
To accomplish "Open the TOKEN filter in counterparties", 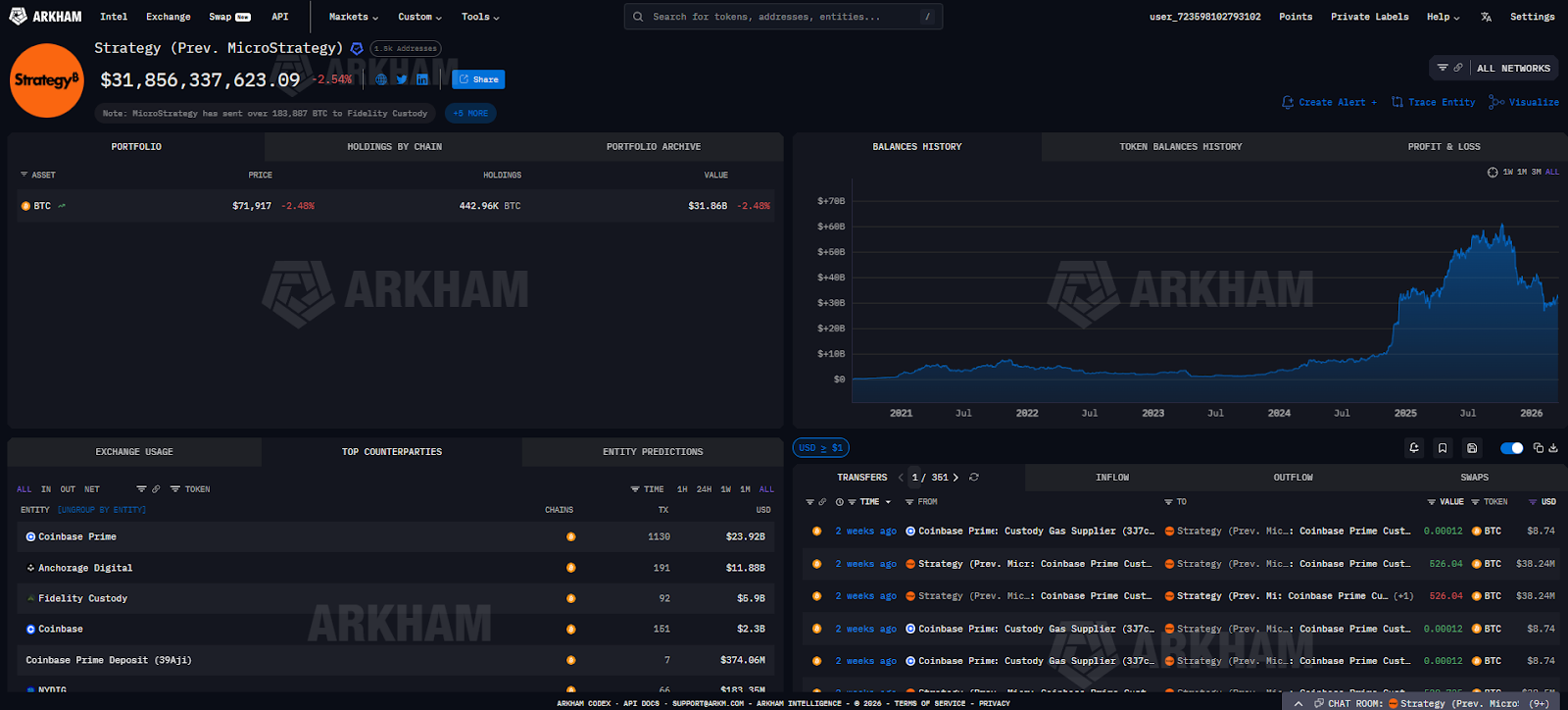I will pos(190,489).
